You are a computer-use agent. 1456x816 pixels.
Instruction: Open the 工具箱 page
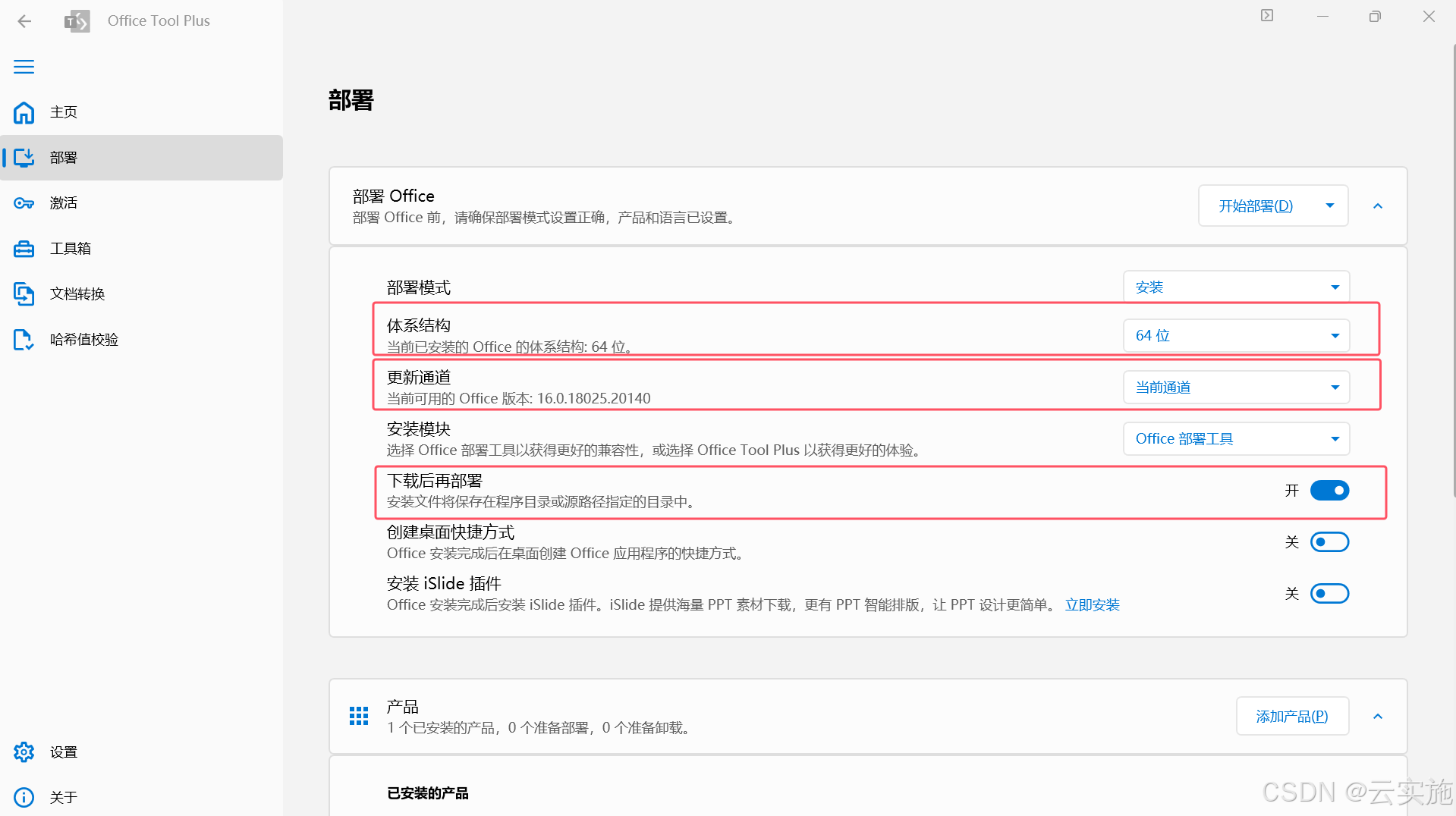pos(141,249)
